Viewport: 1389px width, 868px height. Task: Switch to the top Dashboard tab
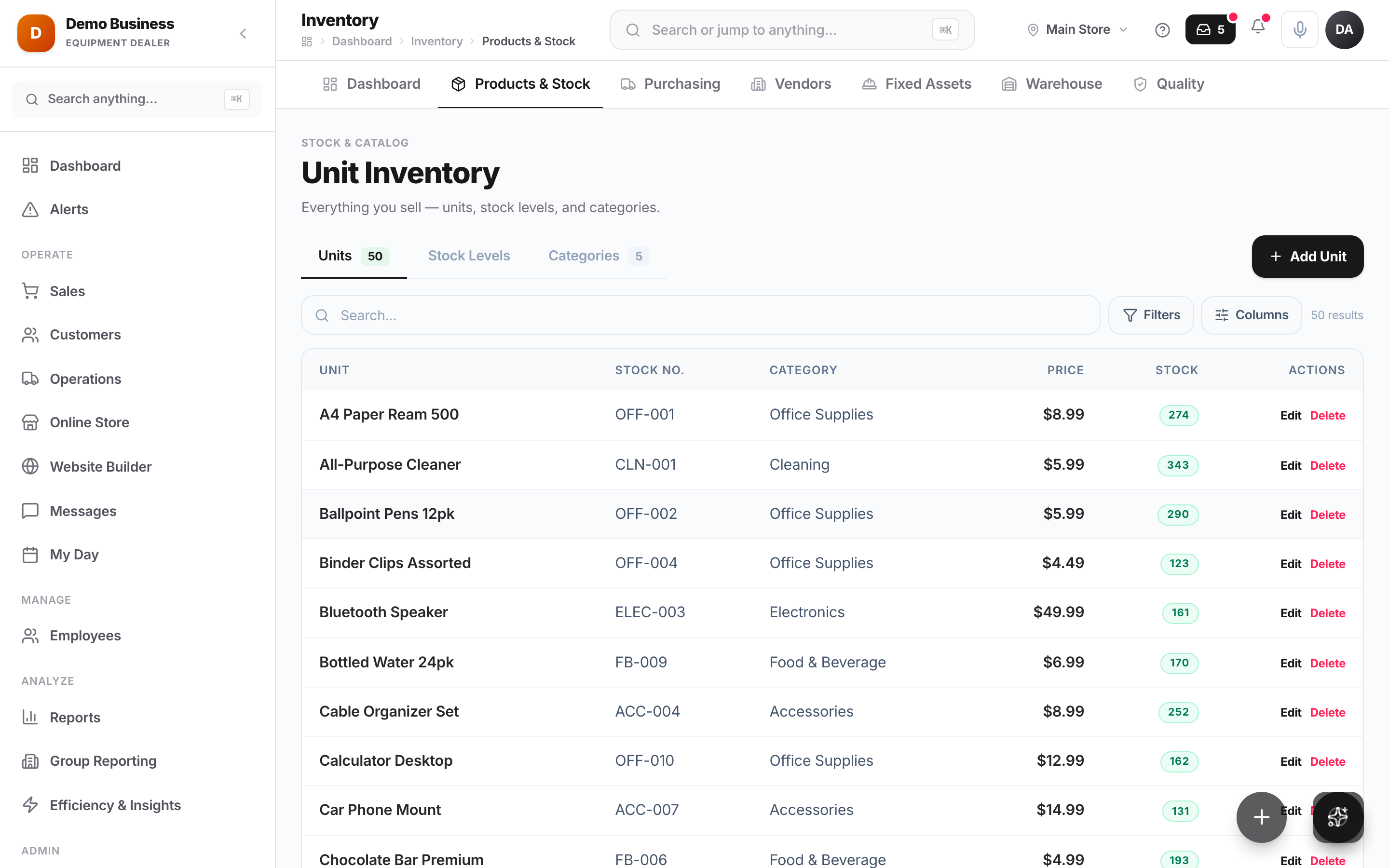click(x=371, y=84)
